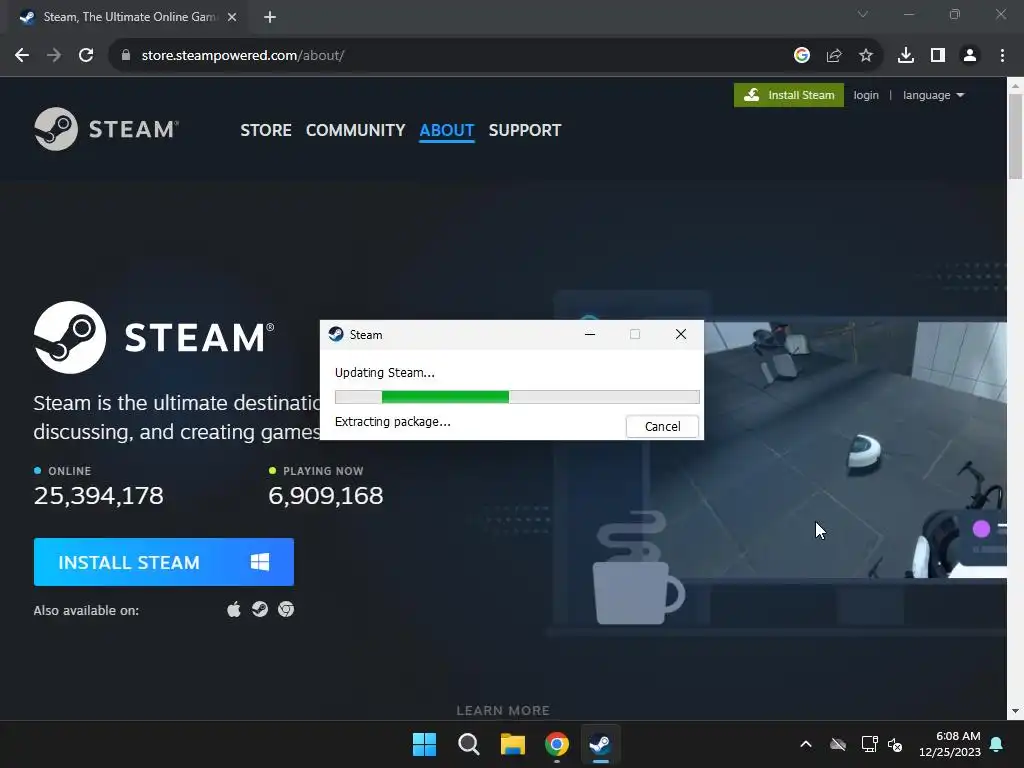This screenshot has height=768, width=1024.
Task: Share this page using share icon
Action: click(x=834, y=56)
